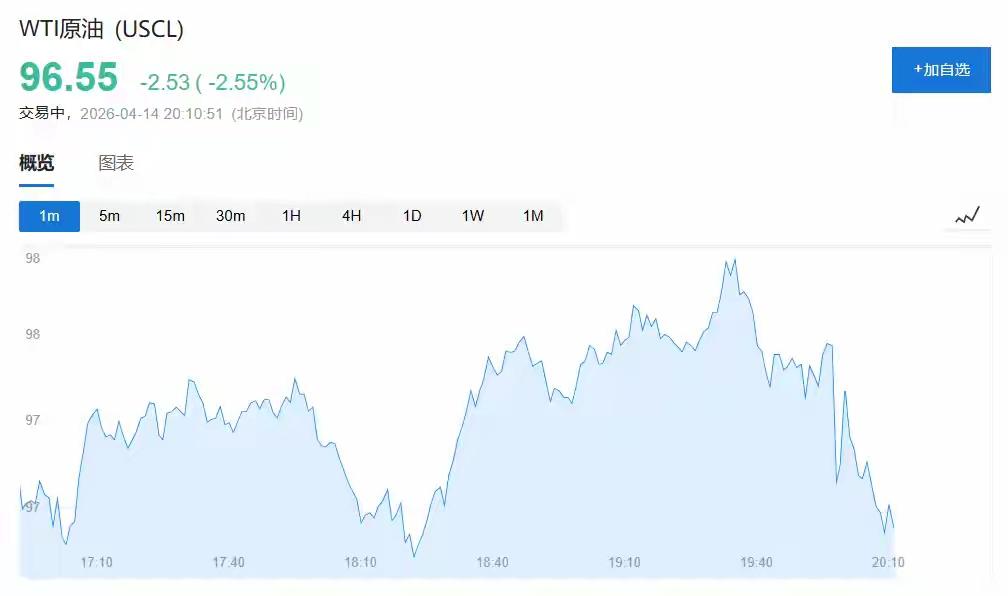Click the 加自选 add-to-watchlist button
The width and height of the screenshot is (1008, 596).
(941, 70)
